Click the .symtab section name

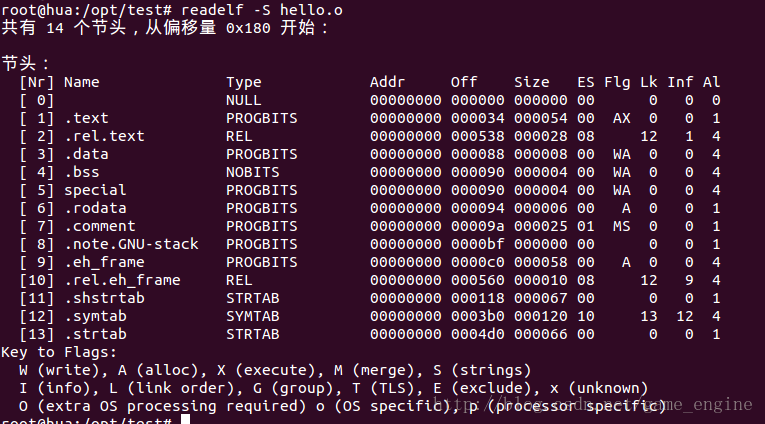coord(95,316)
